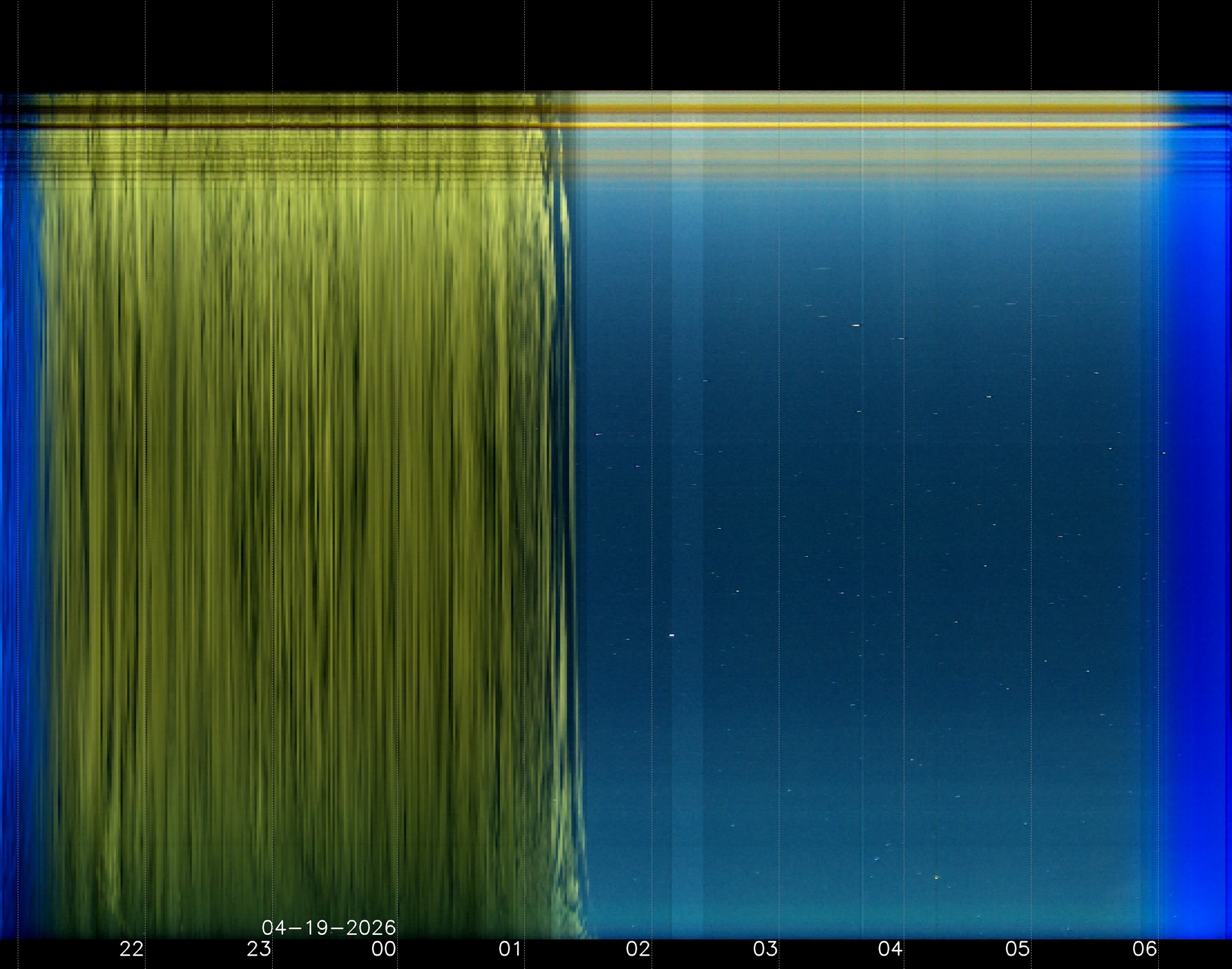The width and height of the screenshot is (1232, 969).
Task: Select the 04 hour label
Action: pyautogui.click(x=890, y=948)
